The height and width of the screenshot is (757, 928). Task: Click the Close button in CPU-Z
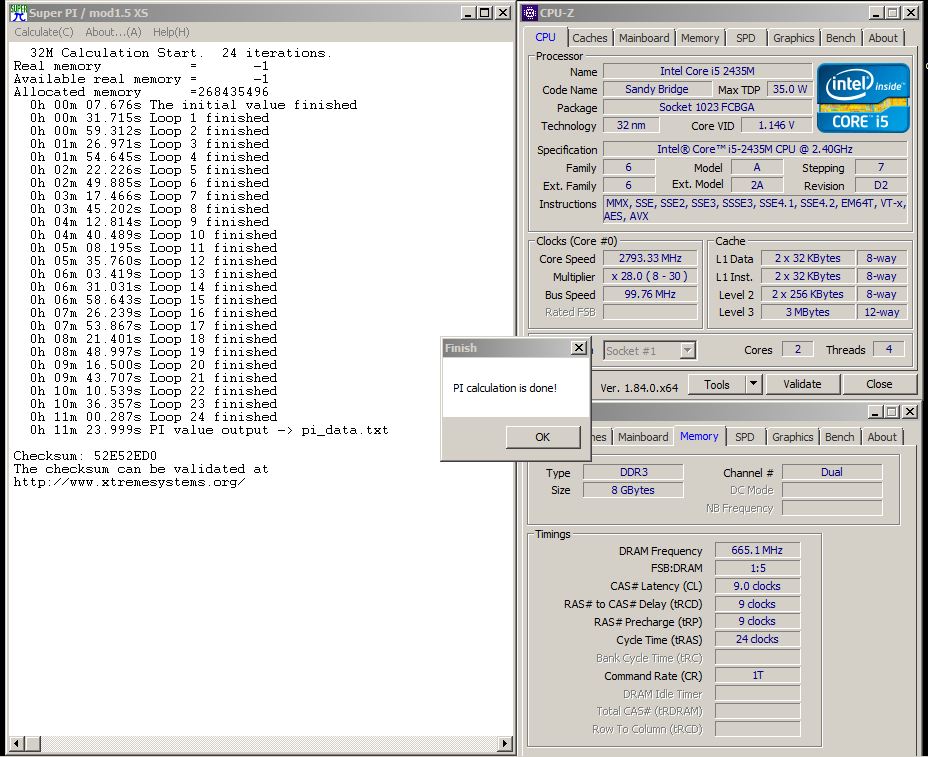pos(879,384)
